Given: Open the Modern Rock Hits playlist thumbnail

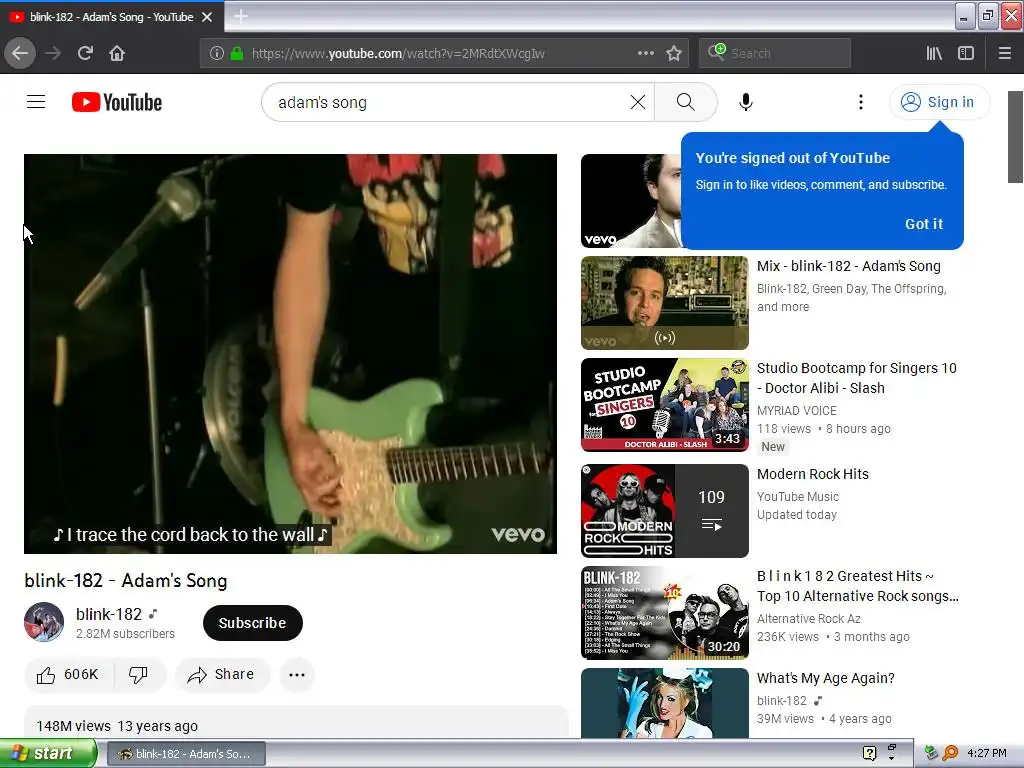Looking at the screenshot, I should (664, 511).
